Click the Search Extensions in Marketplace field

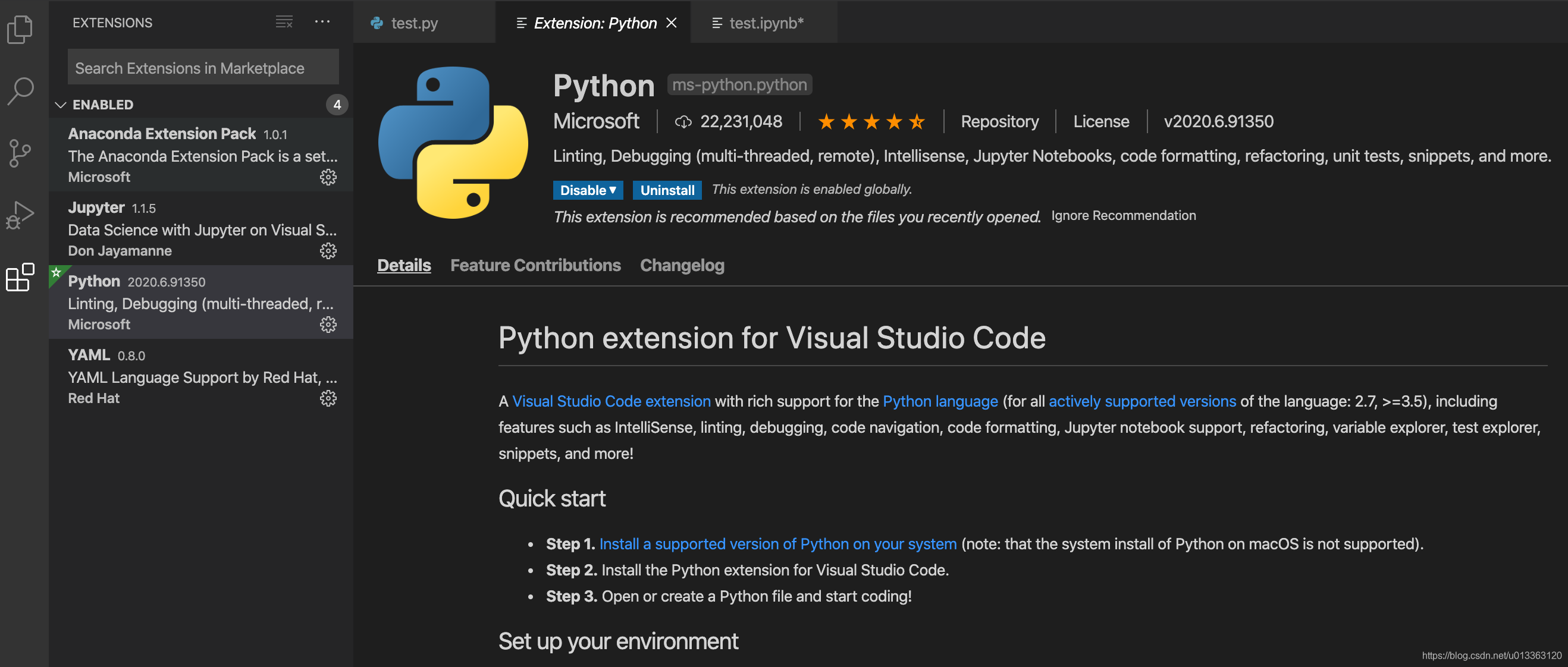[x=203, y=68]
